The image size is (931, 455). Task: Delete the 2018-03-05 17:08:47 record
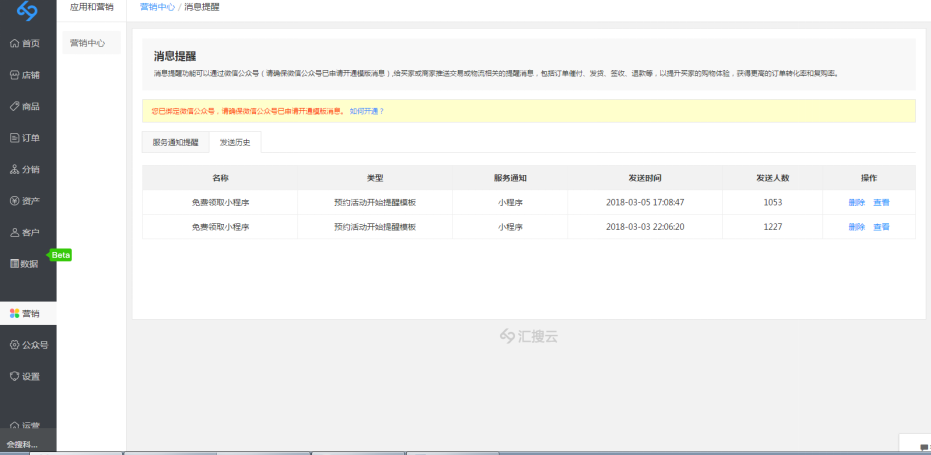[856, 202]
